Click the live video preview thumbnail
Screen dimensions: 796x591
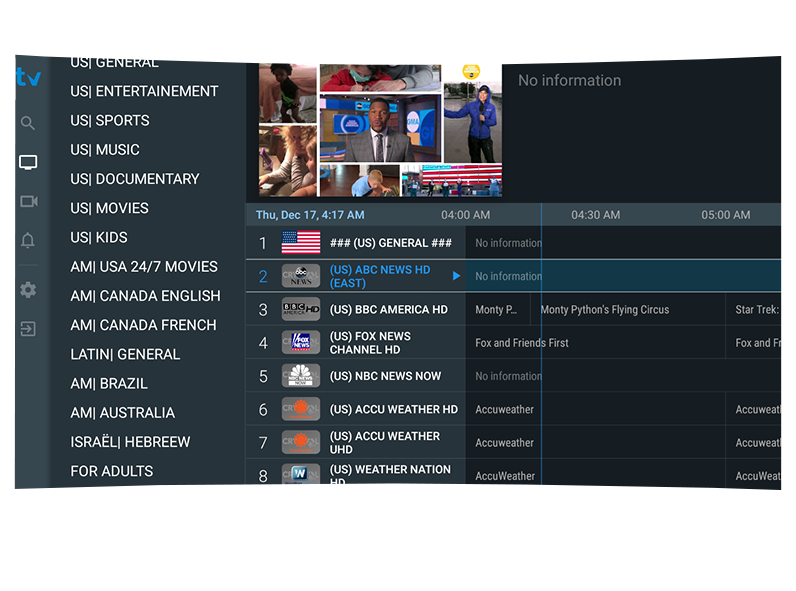380,130
